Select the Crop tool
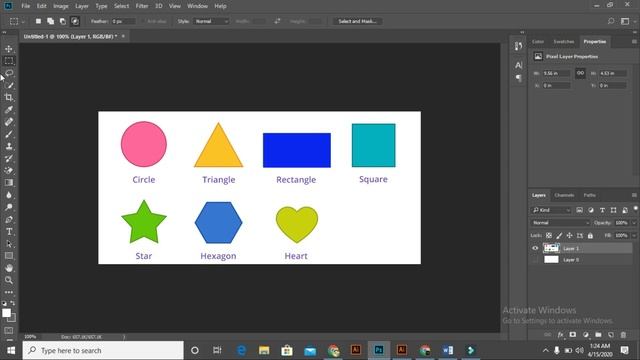 click(x=9, y=97)
